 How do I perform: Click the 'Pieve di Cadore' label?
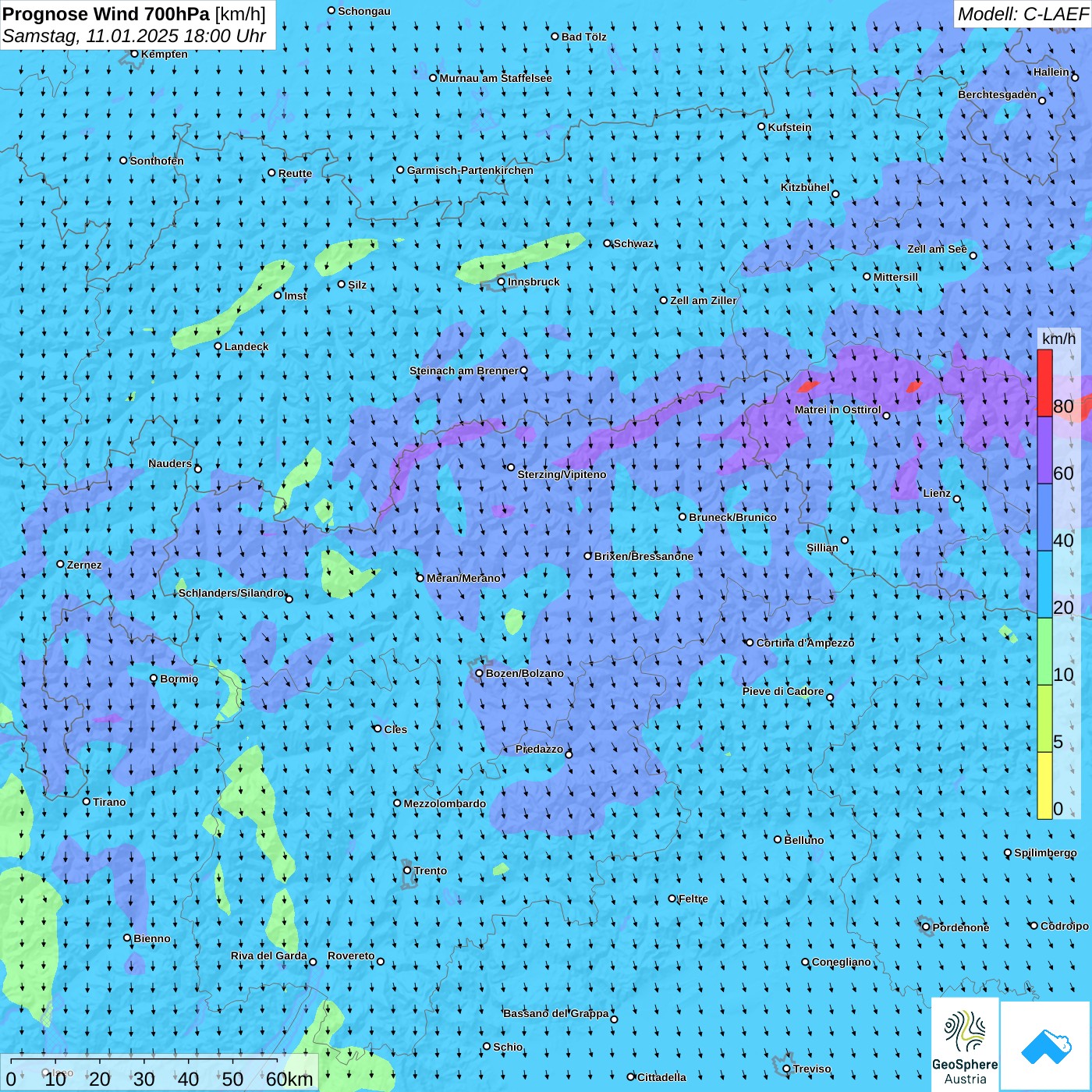tap(783, 691)
